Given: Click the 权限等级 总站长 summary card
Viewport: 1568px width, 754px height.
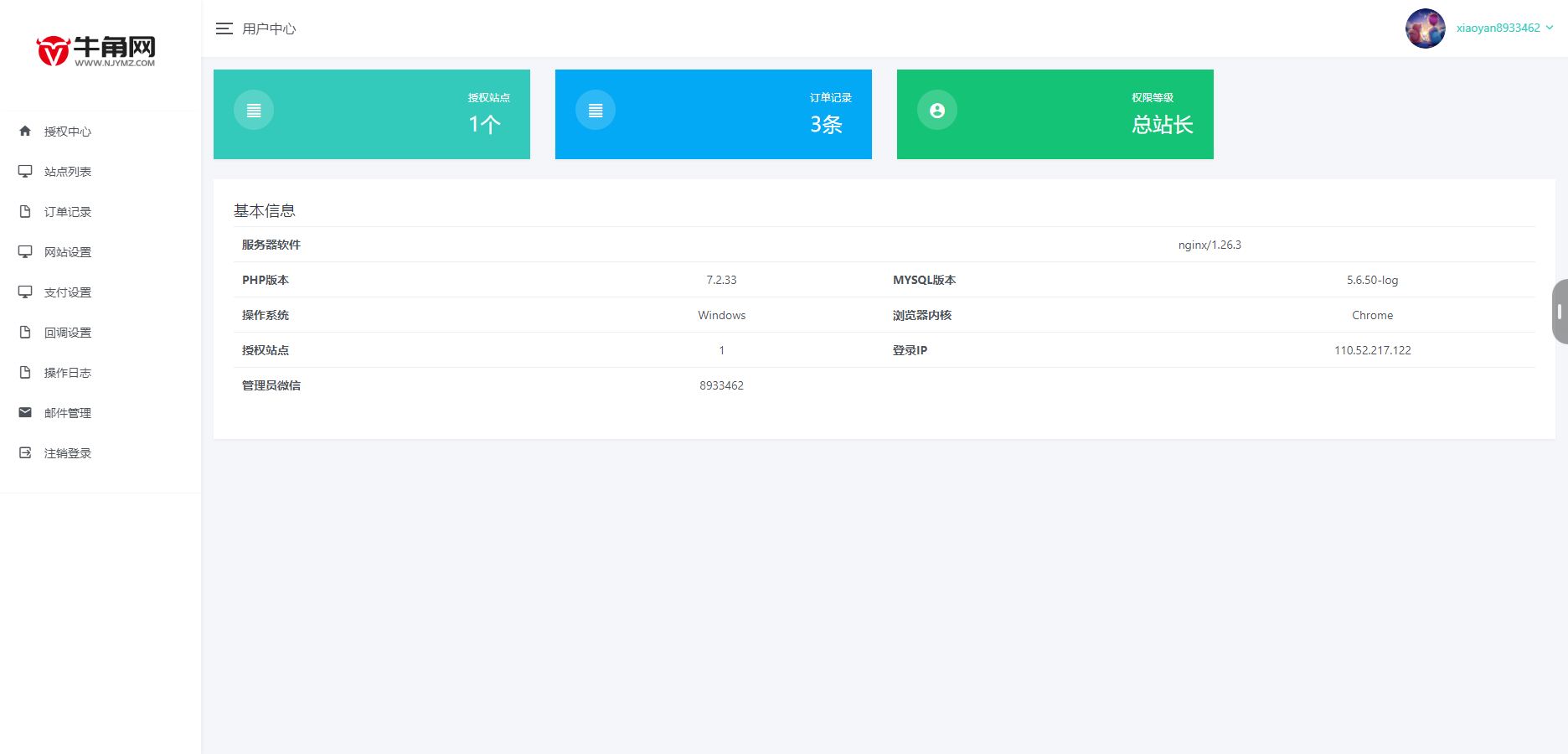Looking at the screenshot, I should [x=1055, y=114].
